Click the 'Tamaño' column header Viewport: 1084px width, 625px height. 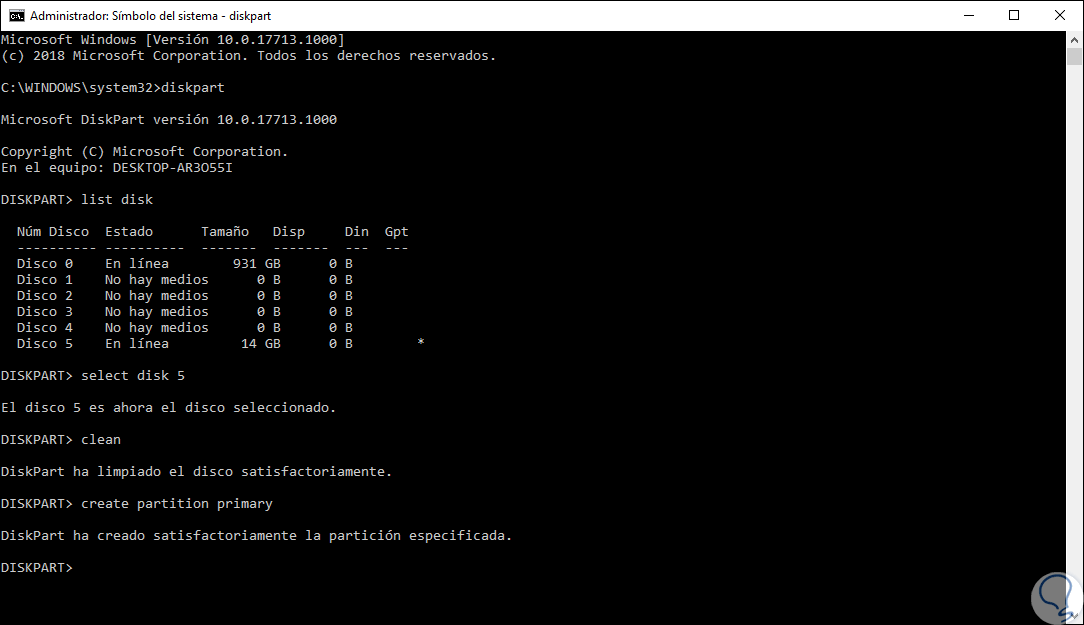point(225,232)
